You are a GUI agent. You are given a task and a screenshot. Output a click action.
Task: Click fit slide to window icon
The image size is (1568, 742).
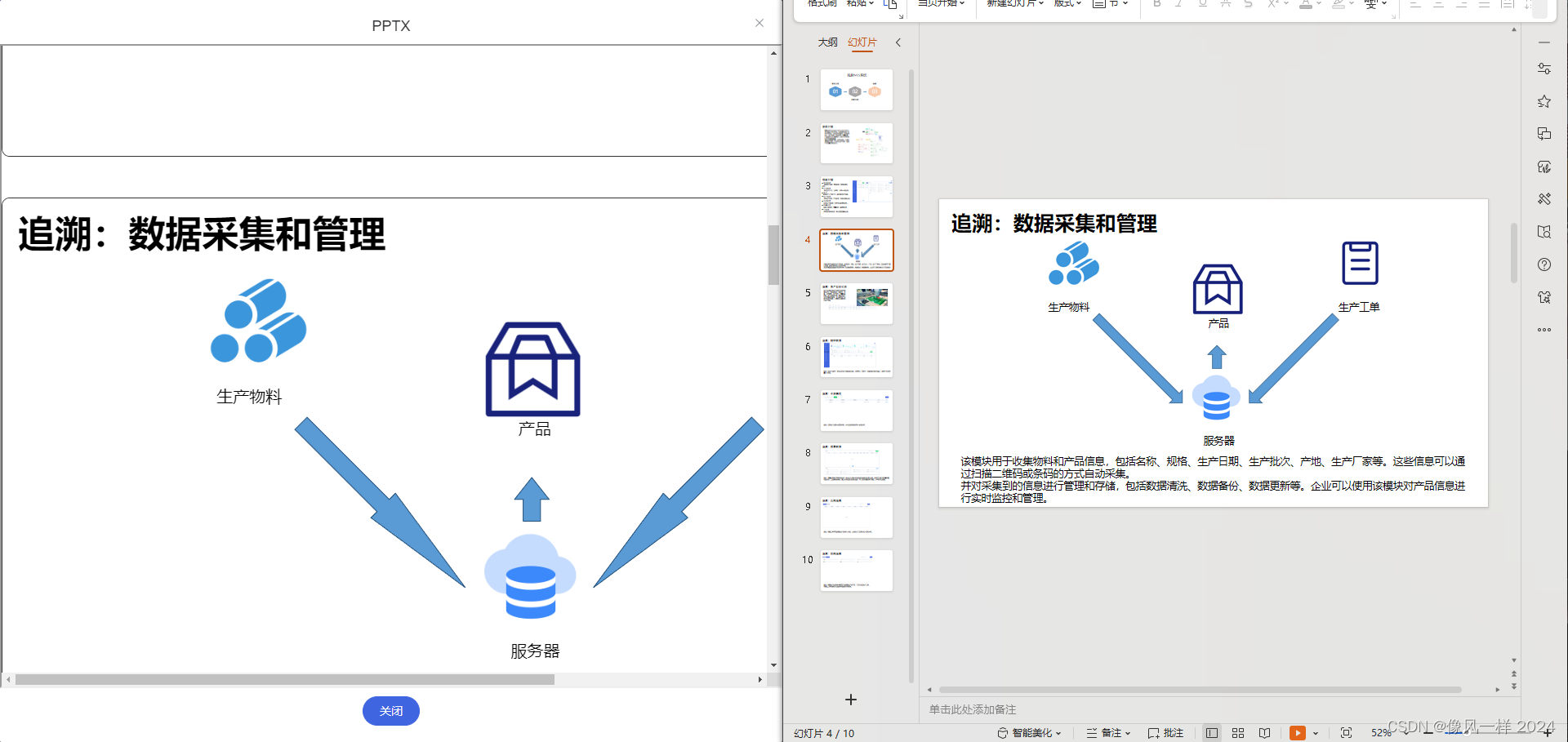point(1347,733)
